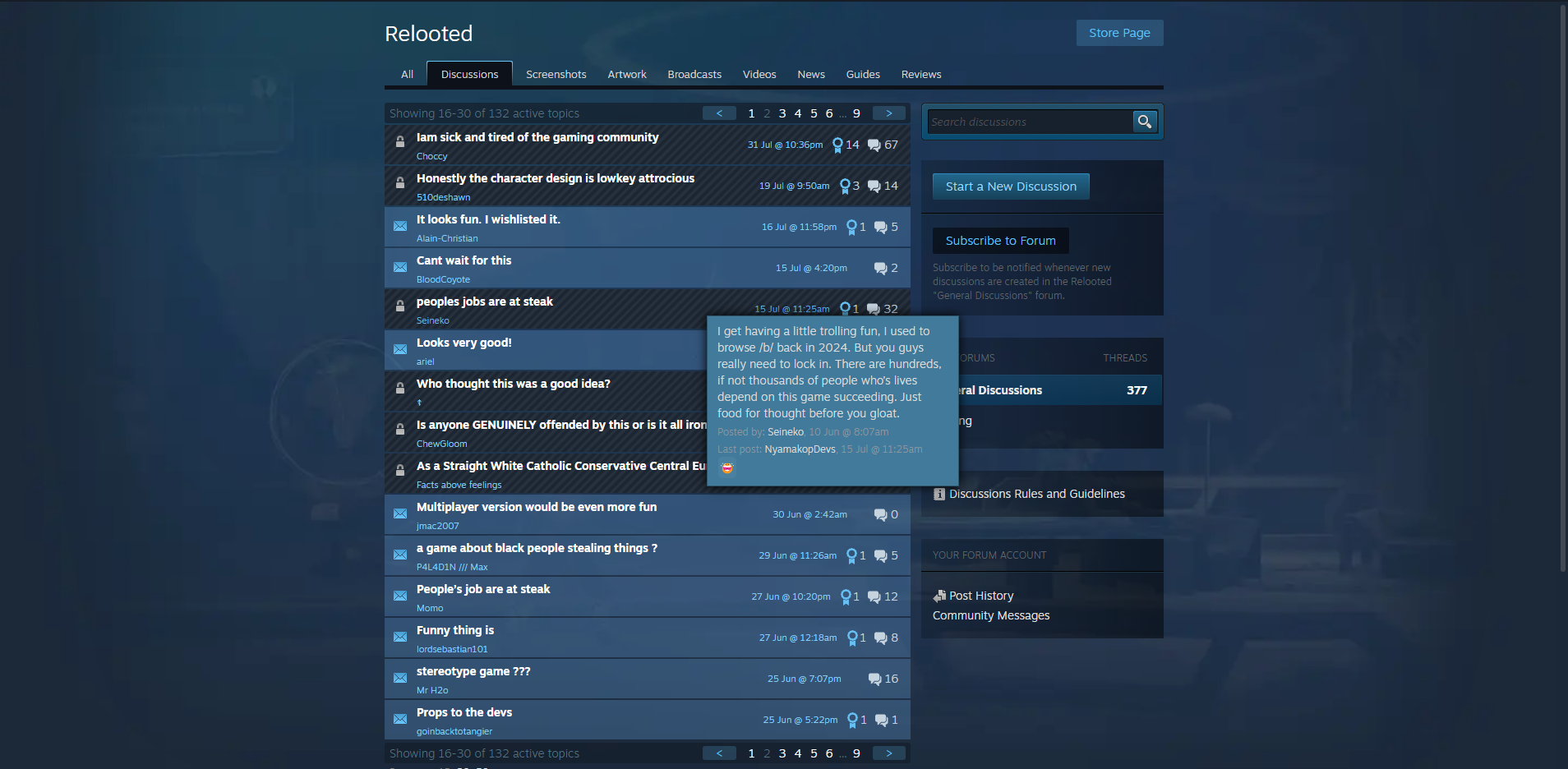Click the Post History icon

coord(940,596)
